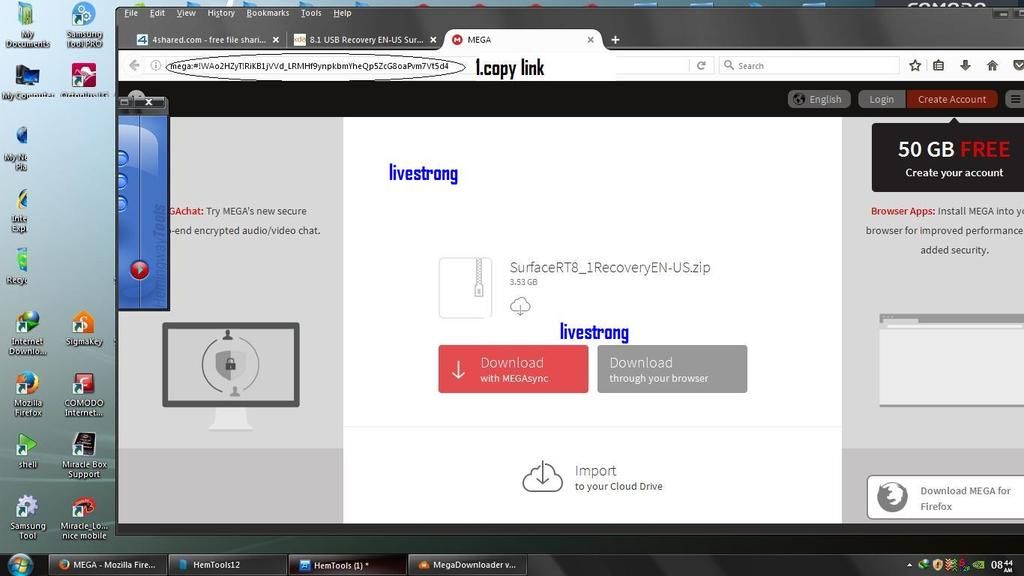
Task: Click the page reload icon
Action: pyautogui.click(x=701, y=66)
